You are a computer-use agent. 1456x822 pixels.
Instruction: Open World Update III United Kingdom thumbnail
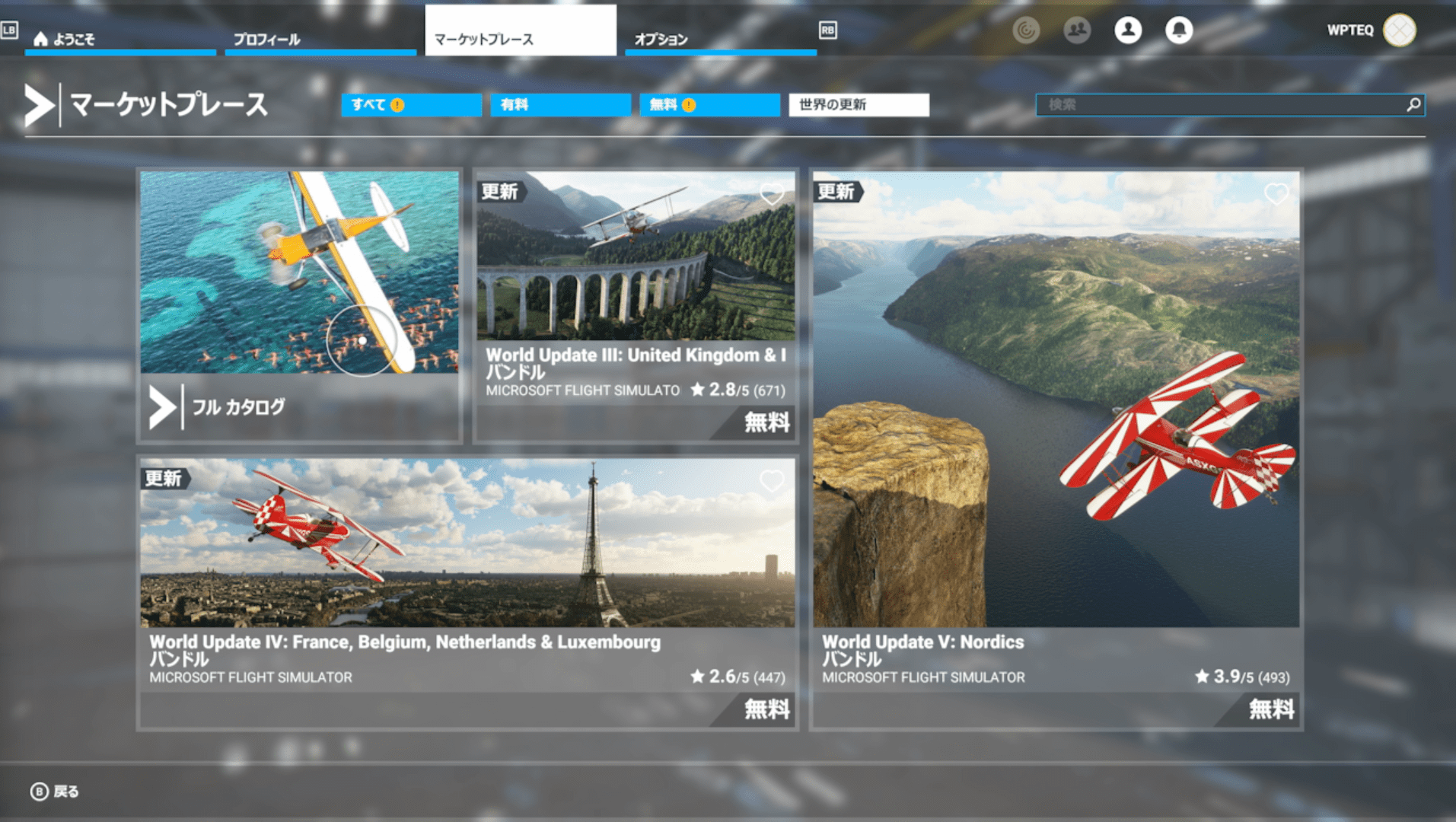(x=636, y=256)
